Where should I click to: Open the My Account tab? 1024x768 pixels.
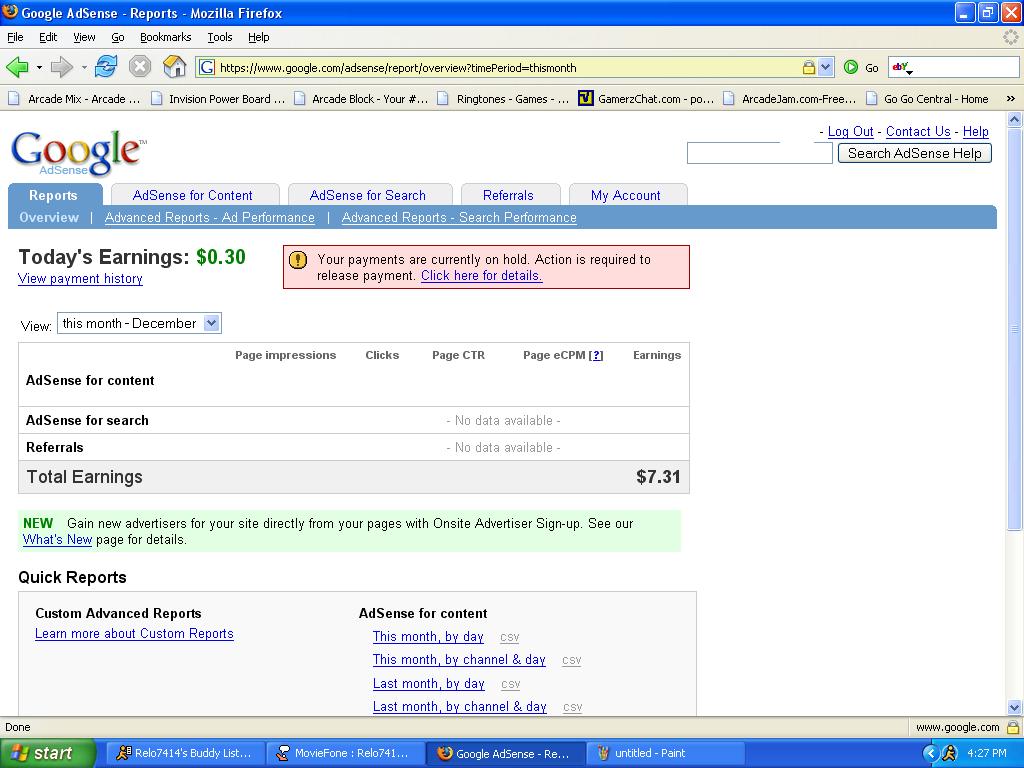[626, 195]
